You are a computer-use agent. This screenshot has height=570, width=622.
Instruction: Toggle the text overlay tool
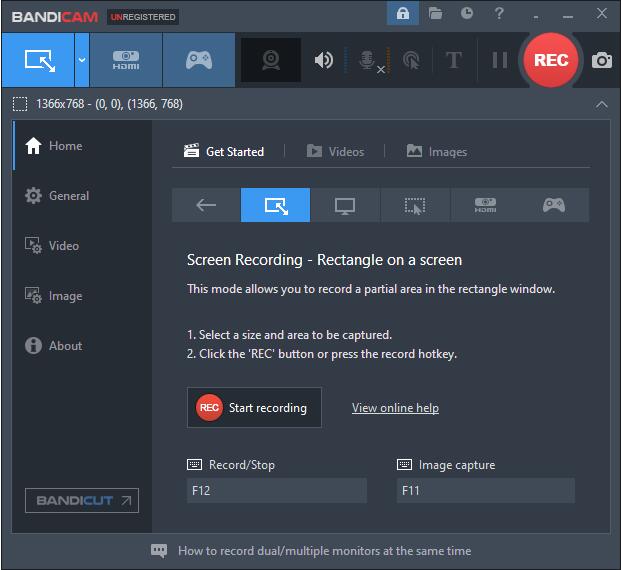pyautogui.click(x=453, y=60)
